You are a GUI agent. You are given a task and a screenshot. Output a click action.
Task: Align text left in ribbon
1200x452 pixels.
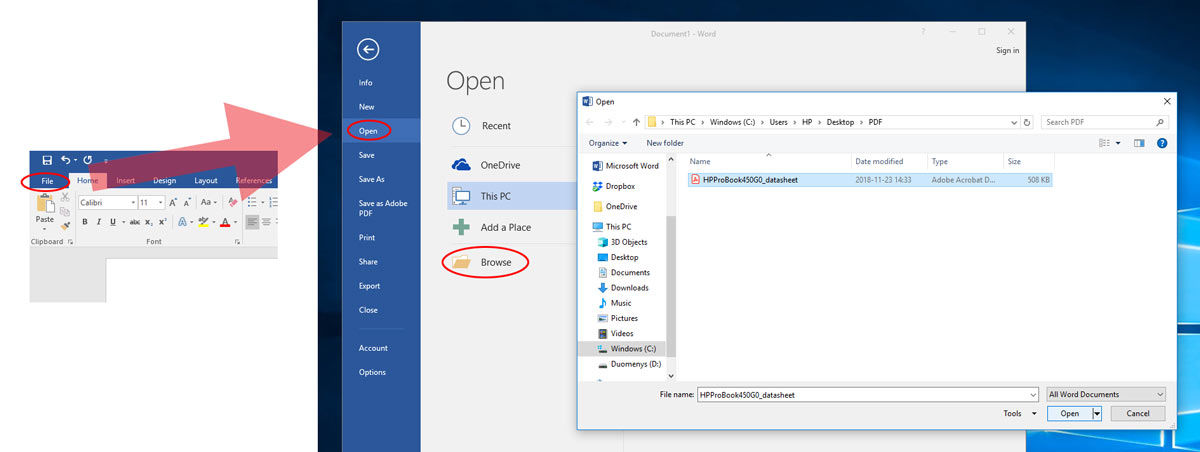[x=252, y=222]
